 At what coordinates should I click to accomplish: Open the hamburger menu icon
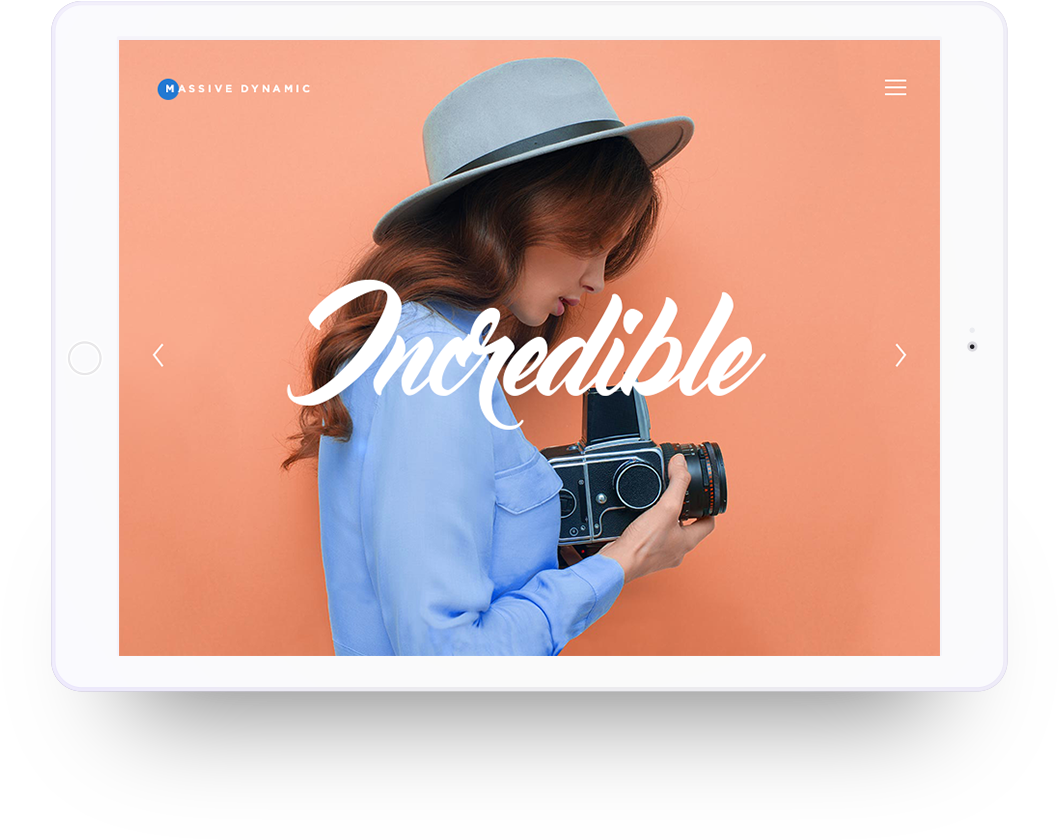tap(896, 88)
